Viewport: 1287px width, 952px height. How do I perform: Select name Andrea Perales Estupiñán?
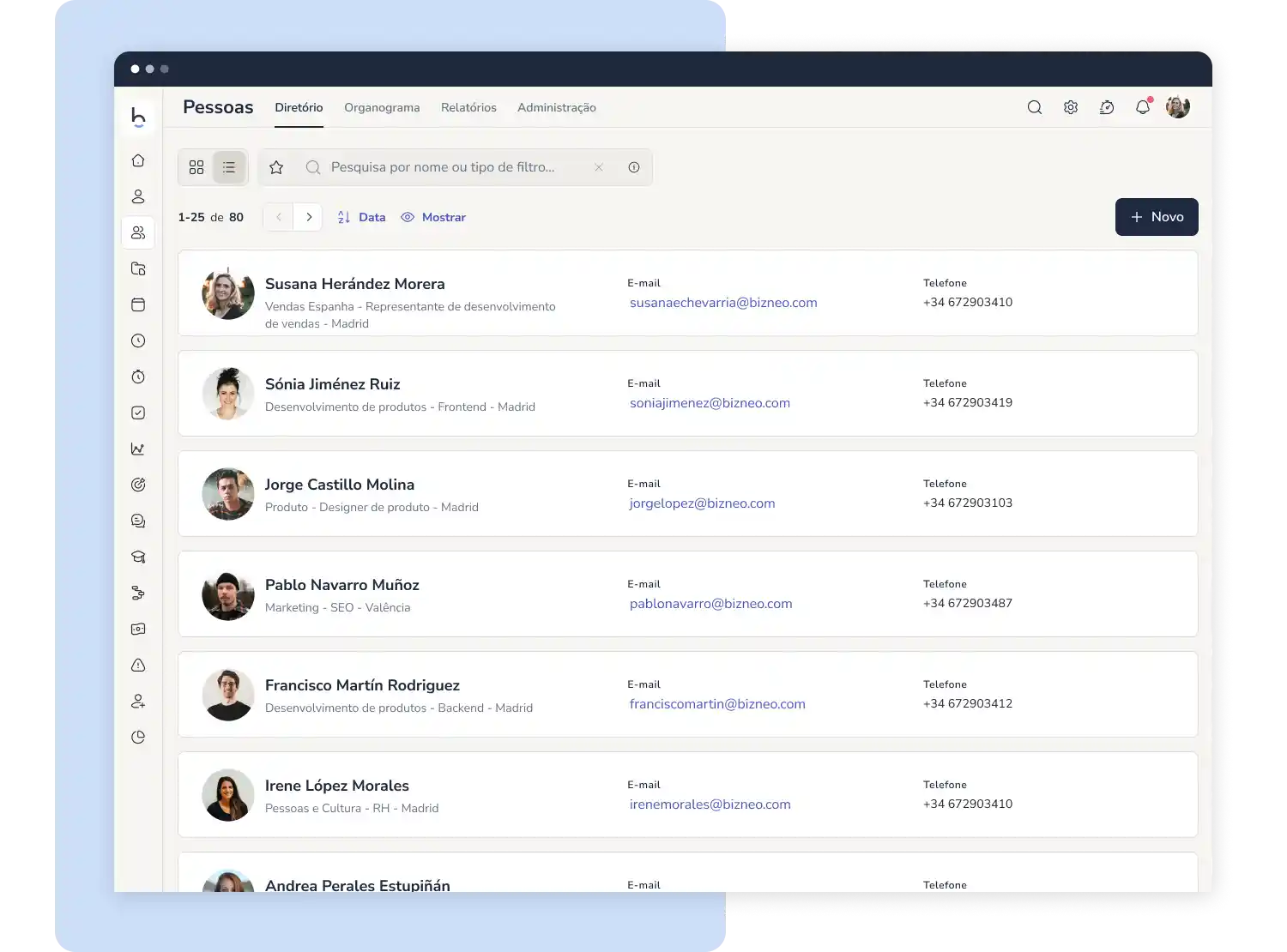point(357,884)
